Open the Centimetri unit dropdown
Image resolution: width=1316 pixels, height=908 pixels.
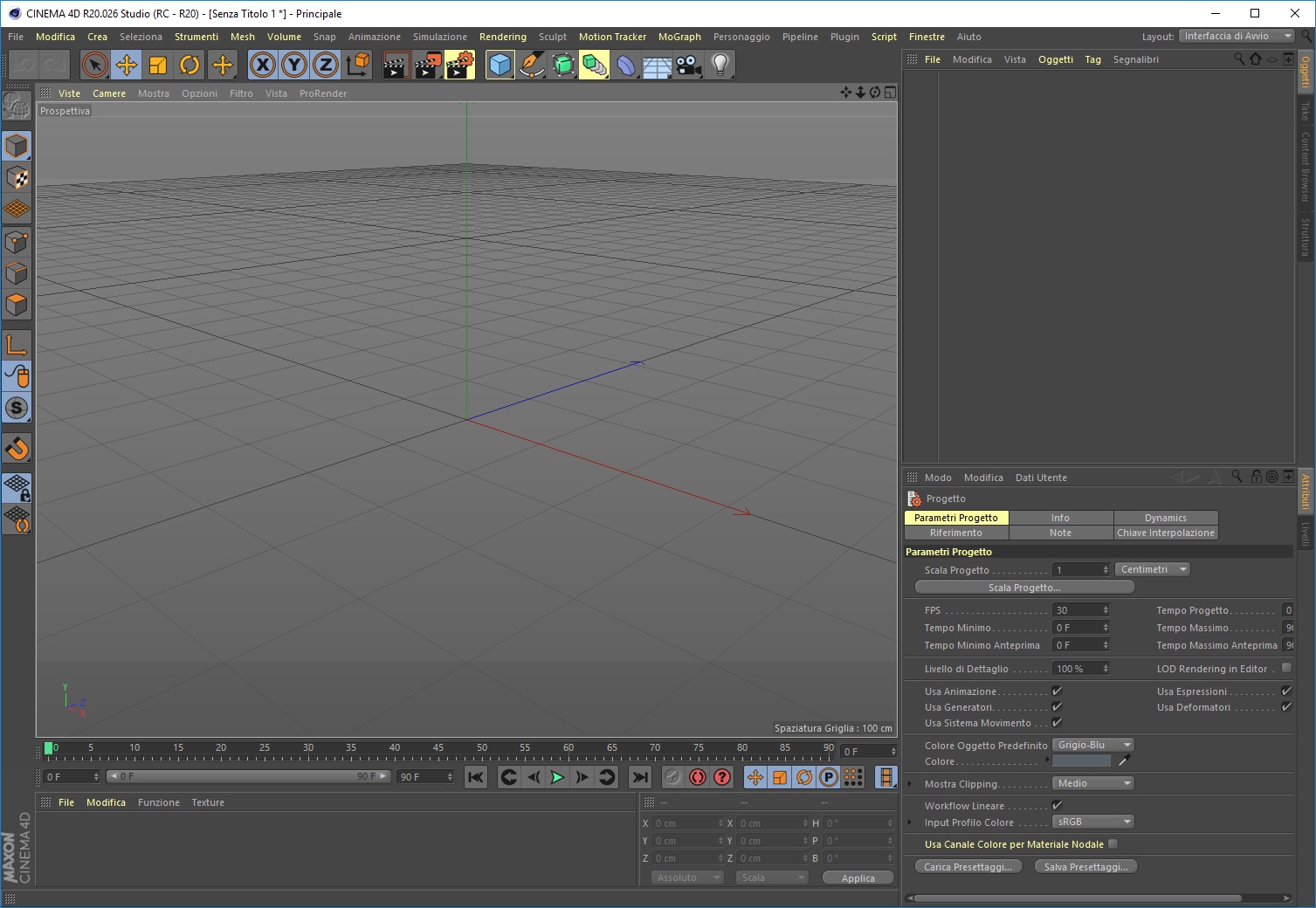point(1153,569)
